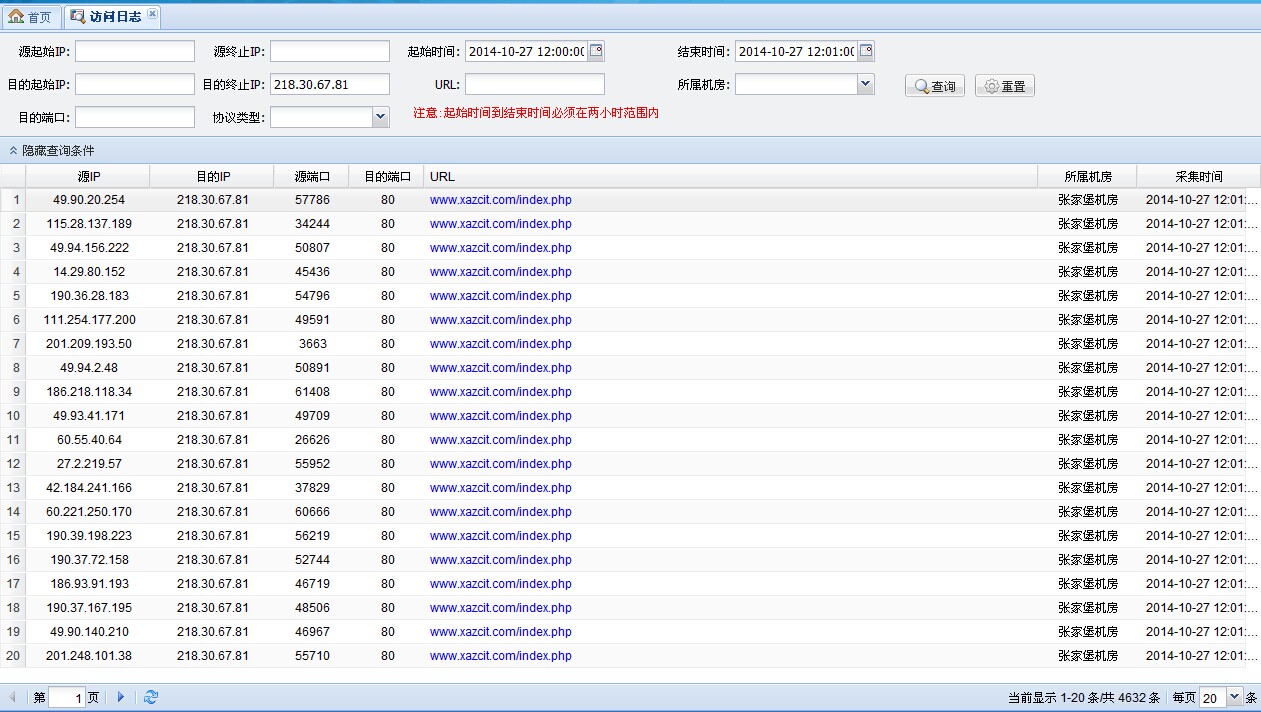Click the 查询 search button
Screen dimensions: 1261x712
pyautogui.click(x=934, y=86)
